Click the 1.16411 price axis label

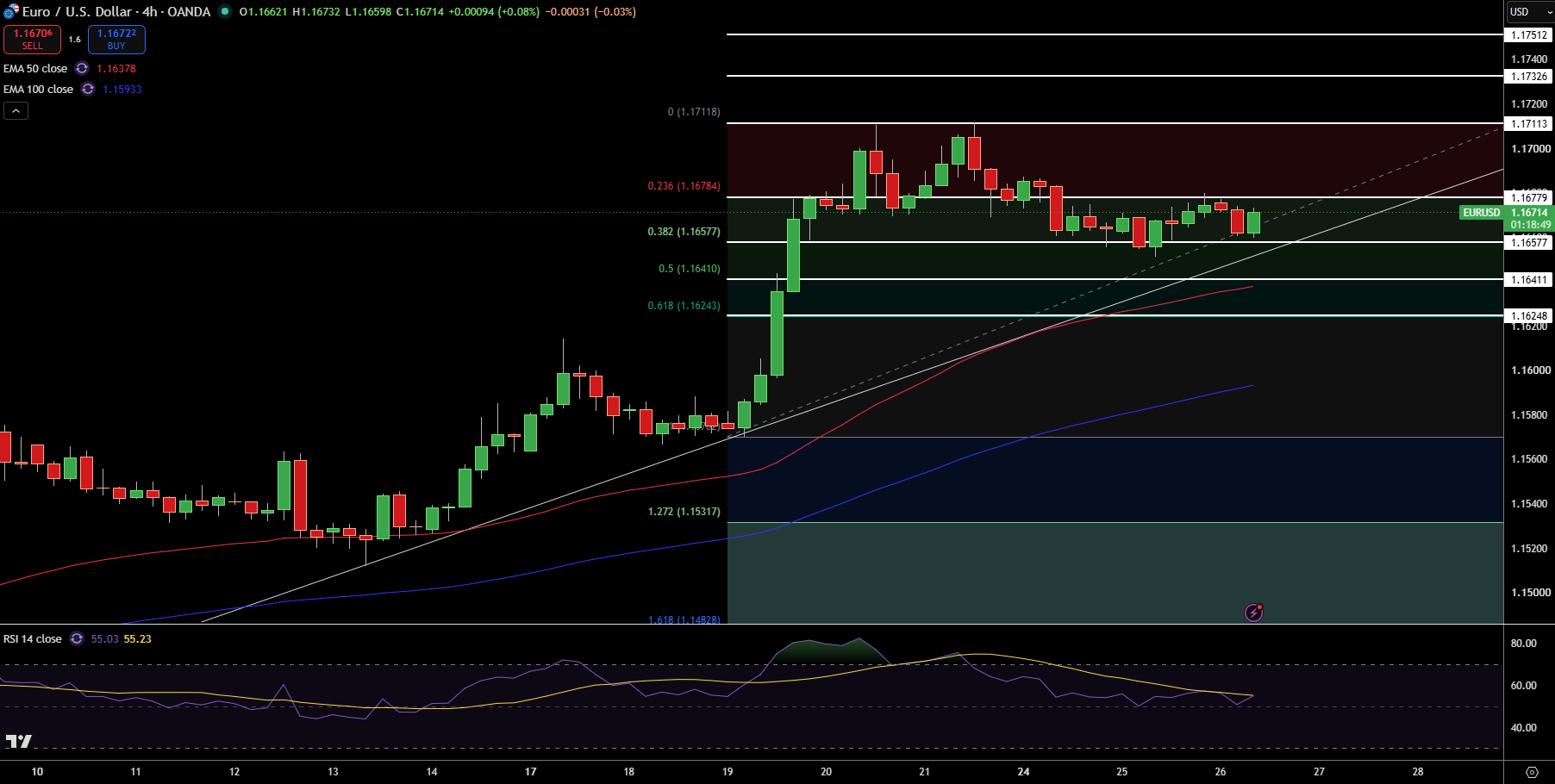(1529, 280)
